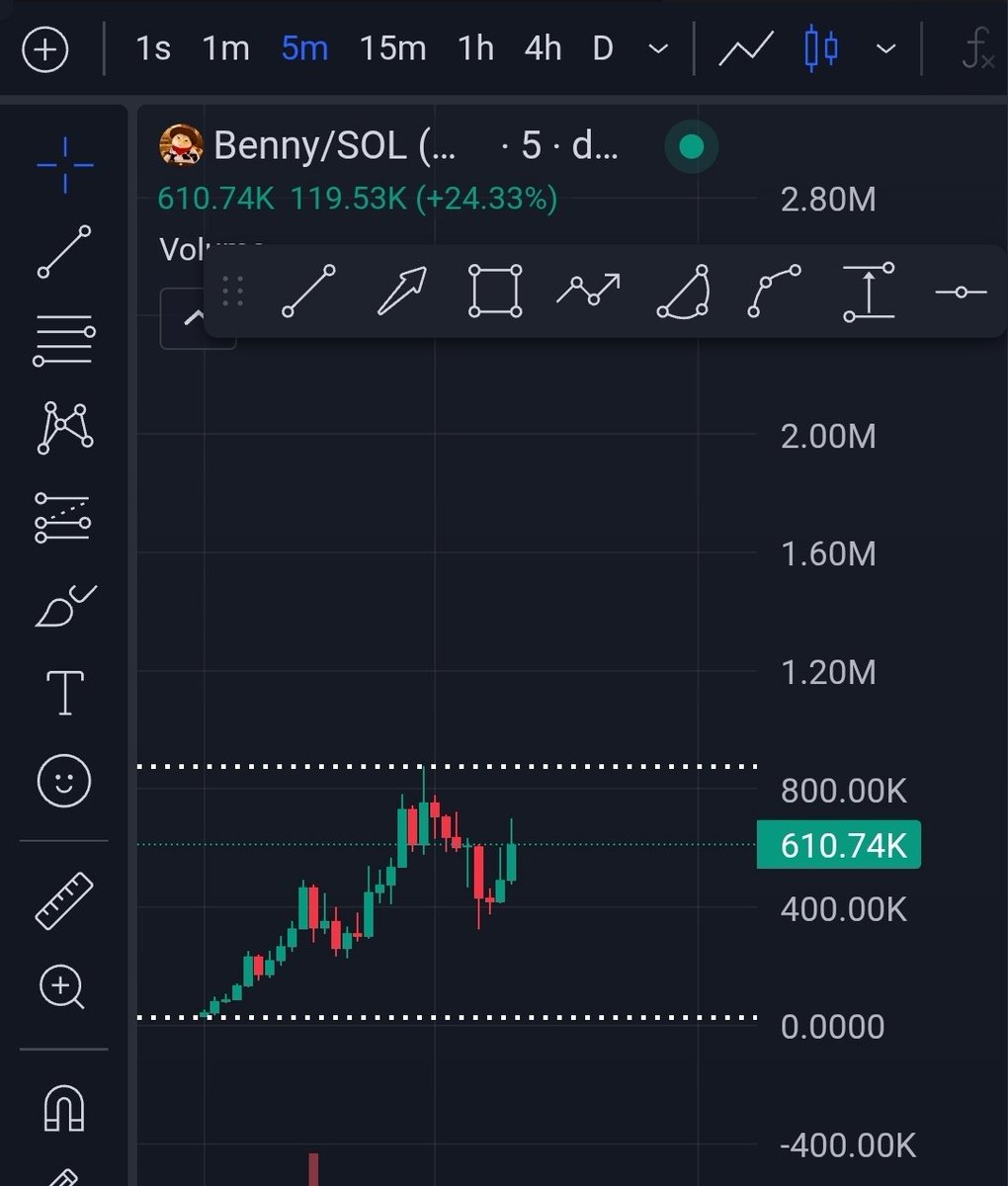Screen dimensions: 1008x1186
Task: Open the forecasting and measurement tools
Action: (x=63, y=518)
